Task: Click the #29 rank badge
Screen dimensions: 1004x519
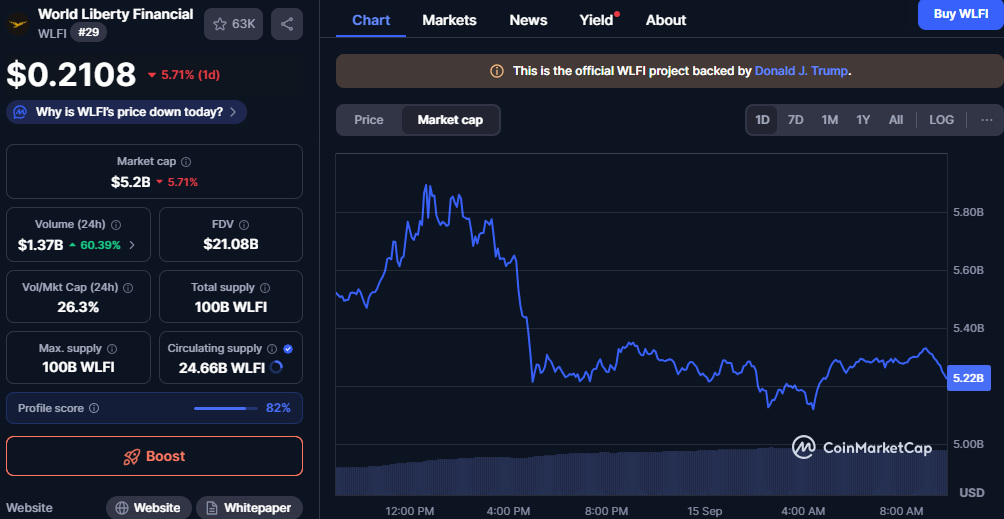Action: (x=88, y=33)
